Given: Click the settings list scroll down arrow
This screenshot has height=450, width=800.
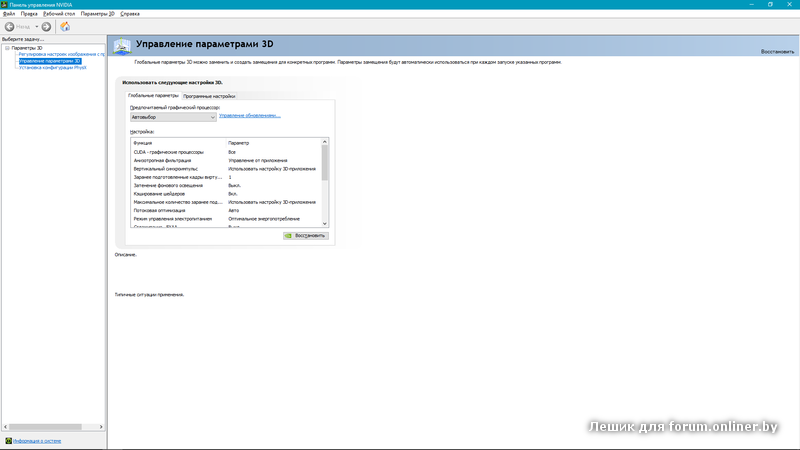Looking at the screenshot, I should (x=324, y=223).
